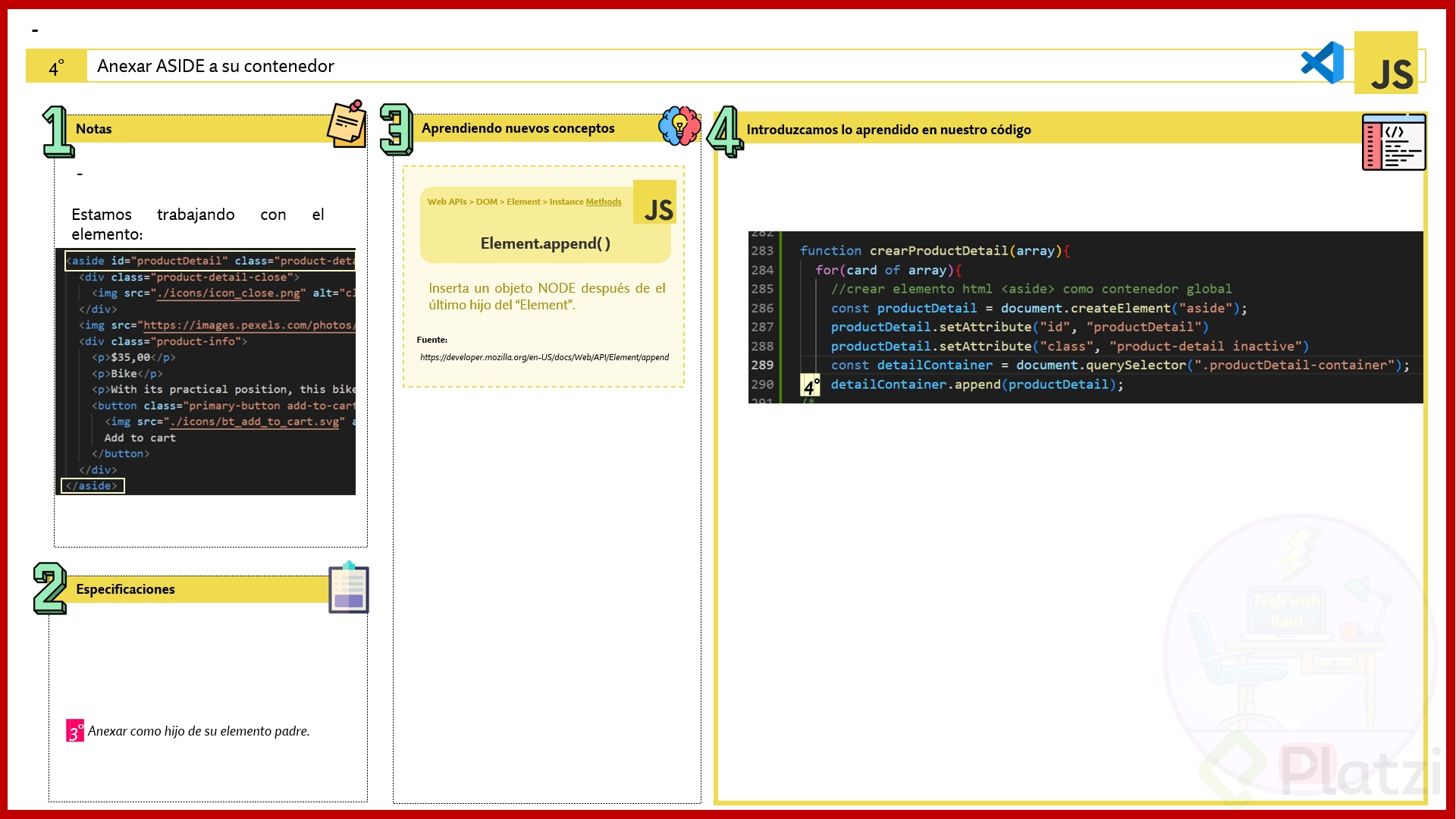
Task: Click the 'Inserta un objeto NODE' description
Action: 547,297
